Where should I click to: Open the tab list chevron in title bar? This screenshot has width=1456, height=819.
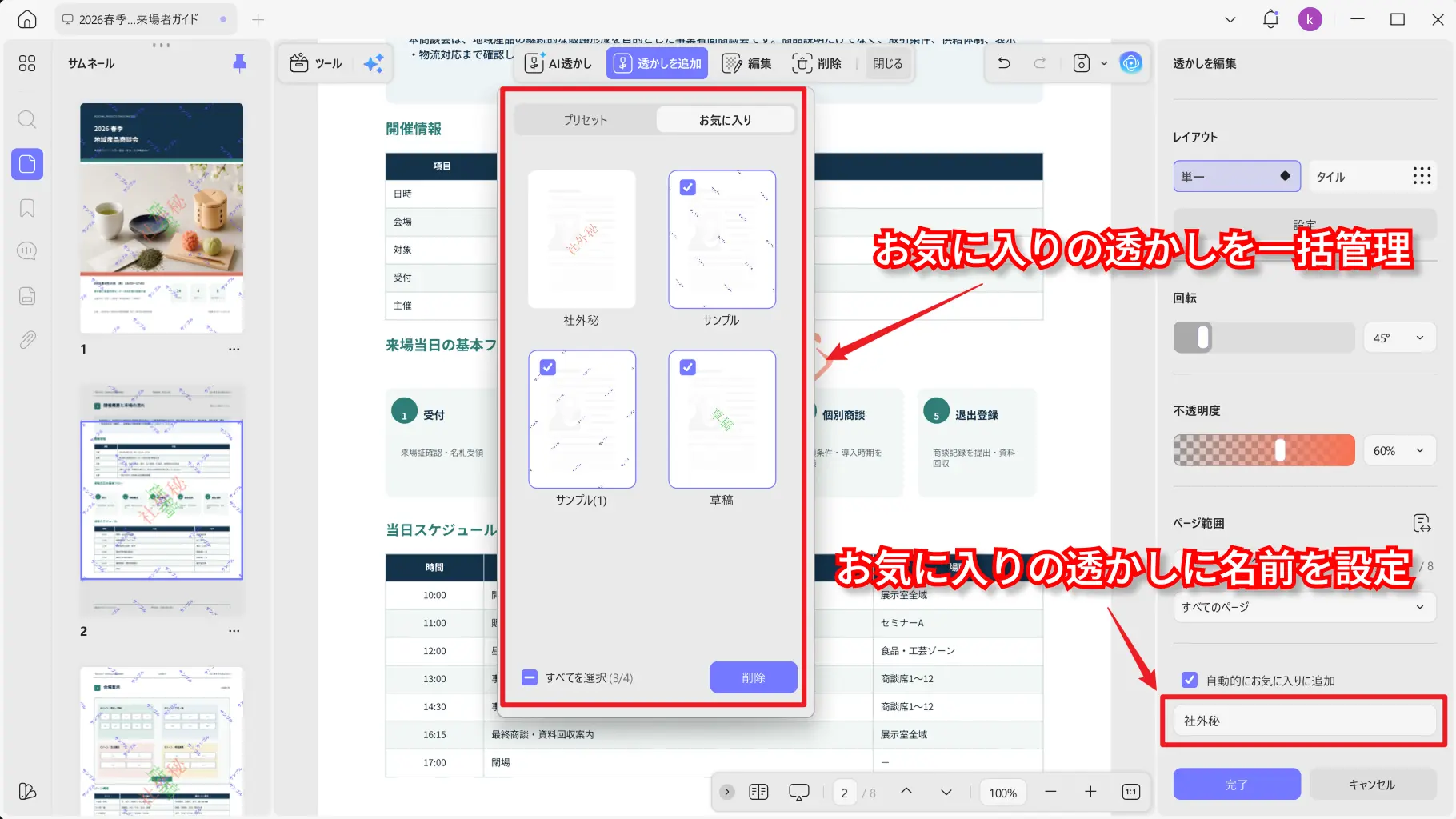coord(1230,19)
